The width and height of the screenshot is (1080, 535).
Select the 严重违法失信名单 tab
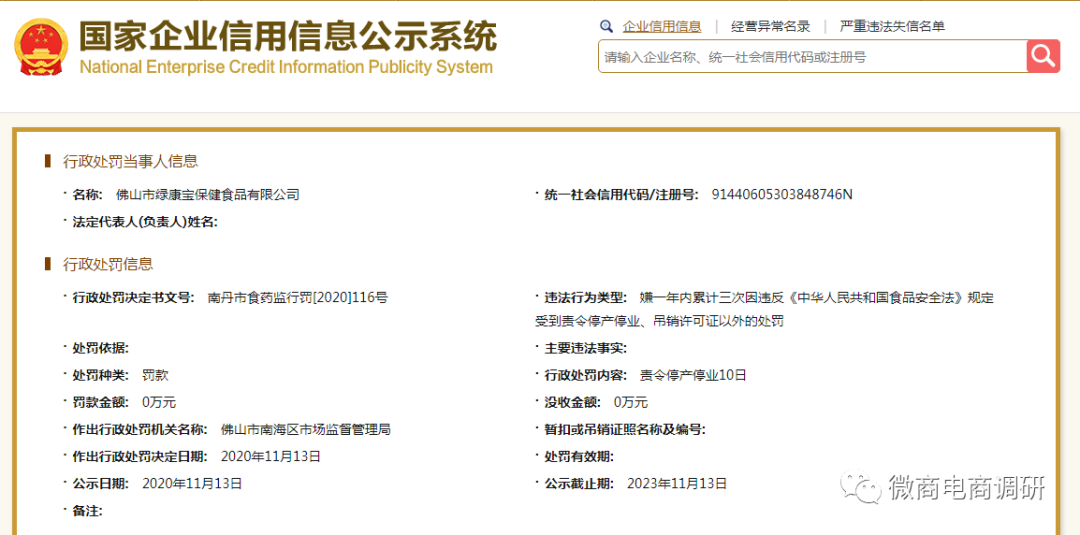coord(892,27)
